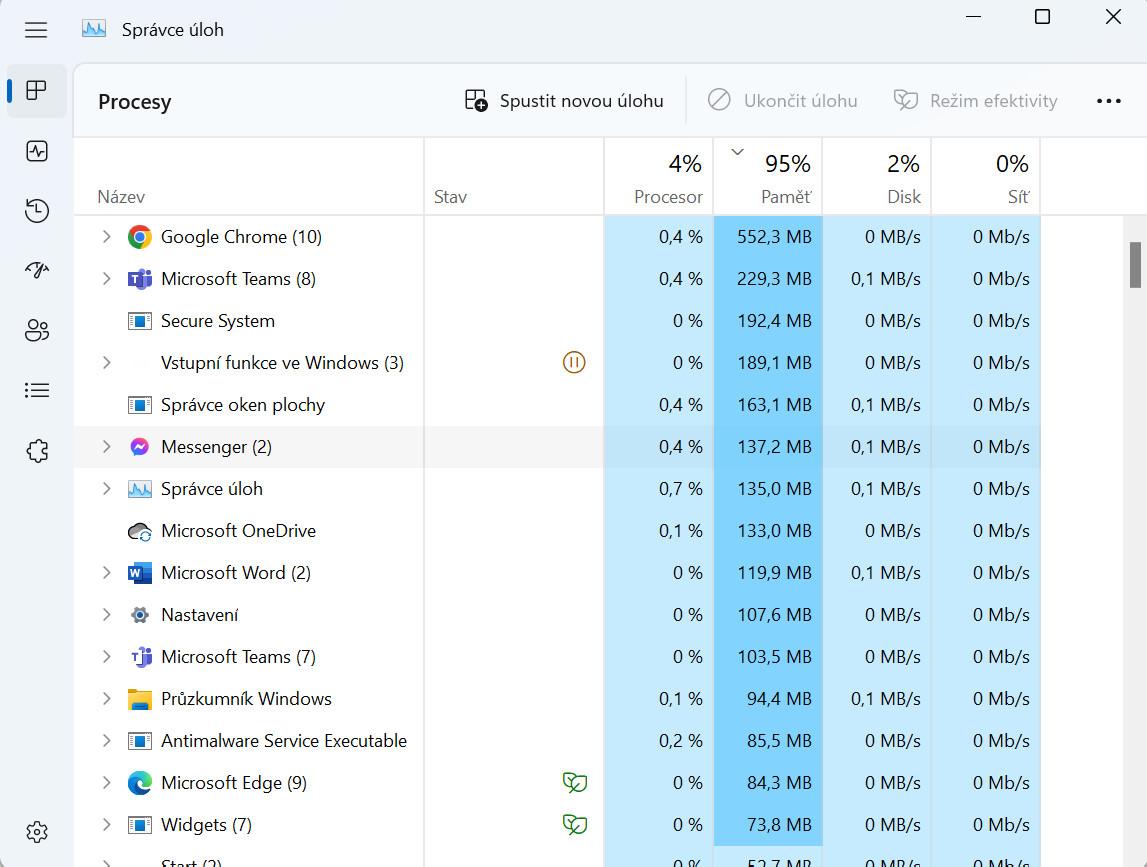This screenshot has height=867, width=1147.
Task: Click the 94,4 MB memory value
Action: 779,699
